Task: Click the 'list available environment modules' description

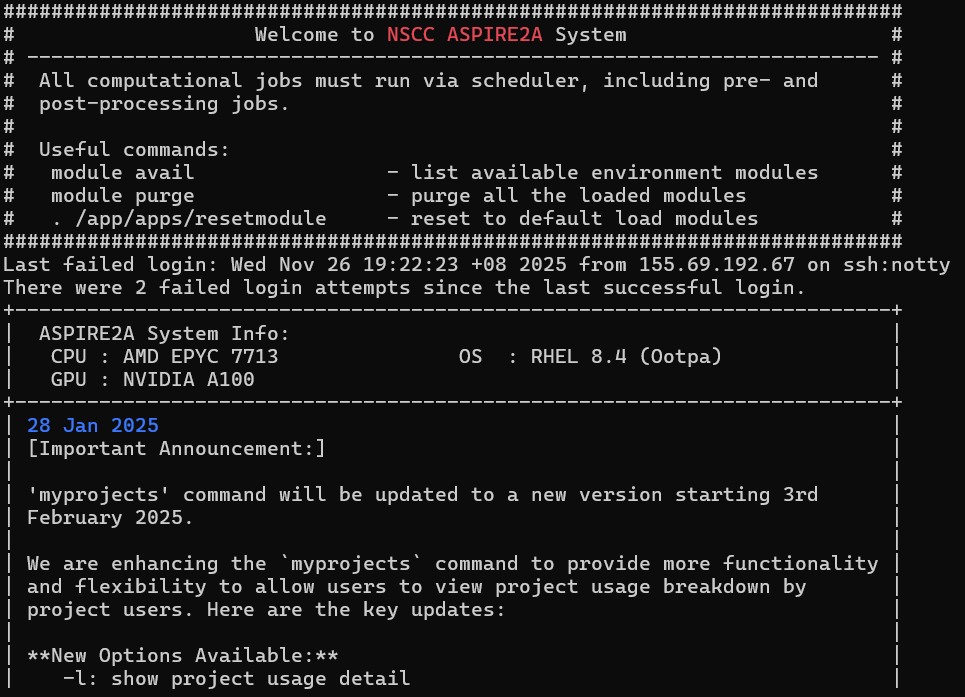Action: point(614,173)
